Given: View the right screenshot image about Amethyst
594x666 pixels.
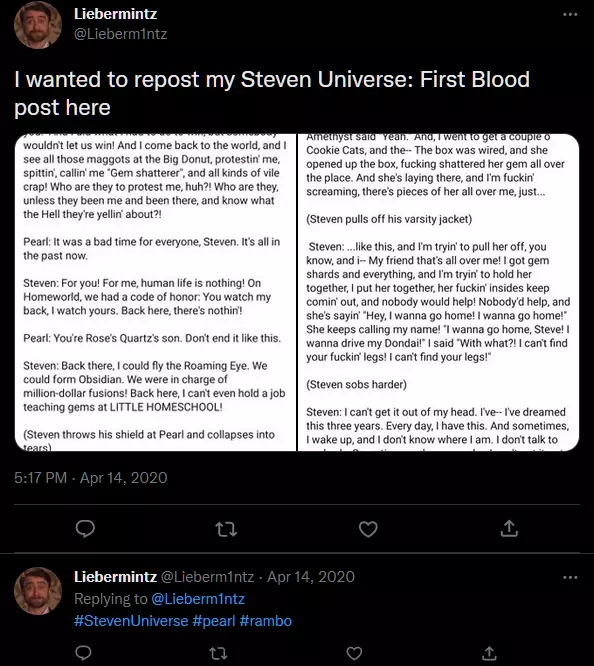Looking at the screenshot, I should click(x=438, y=292).
